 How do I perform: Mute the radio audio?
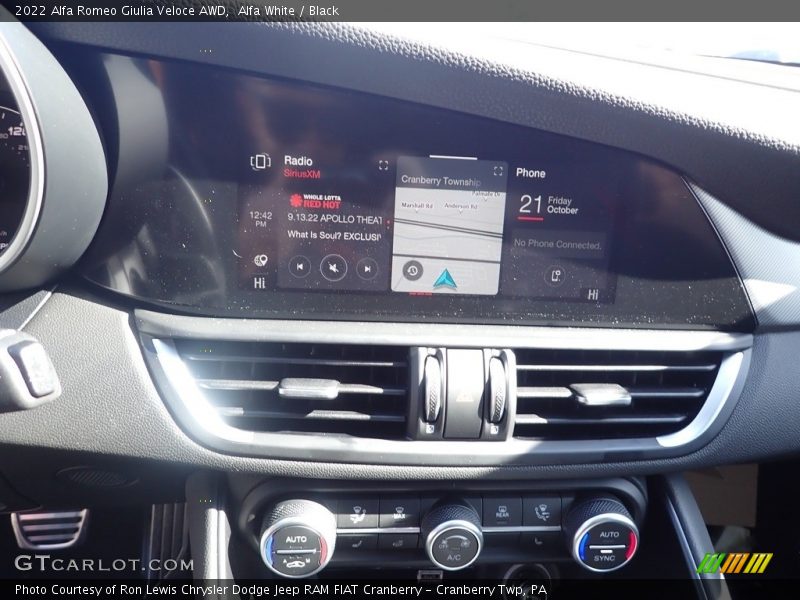(333, 267)
